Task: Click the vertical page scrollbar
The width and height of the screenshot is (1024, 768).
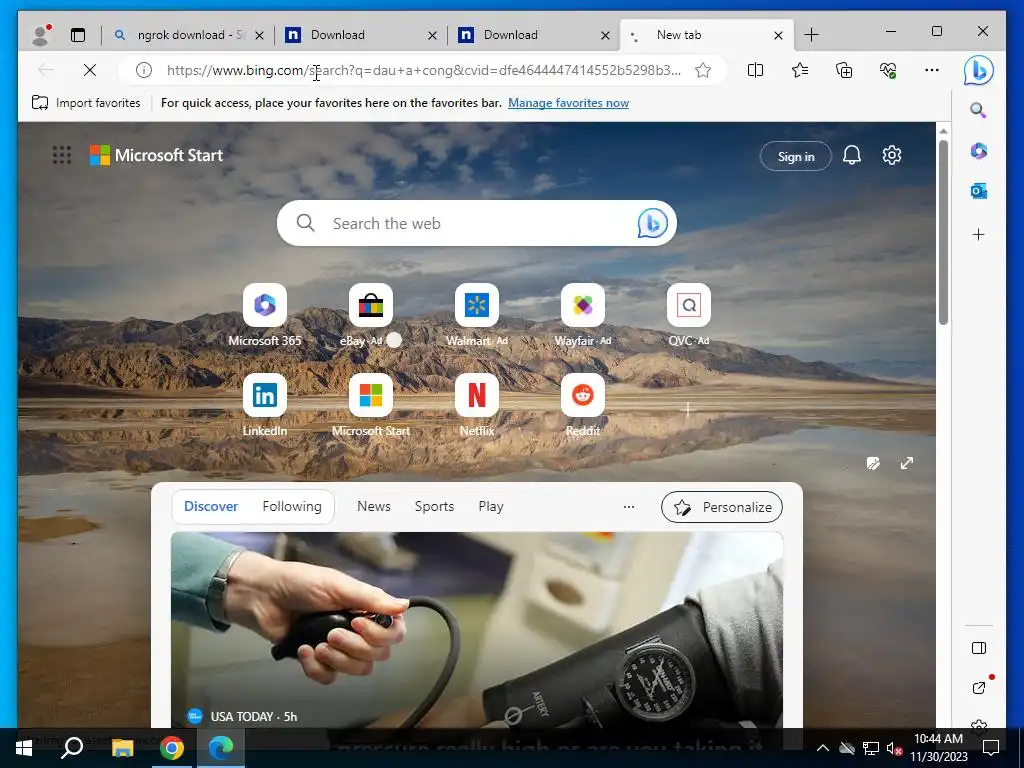Action: (943, 232)
